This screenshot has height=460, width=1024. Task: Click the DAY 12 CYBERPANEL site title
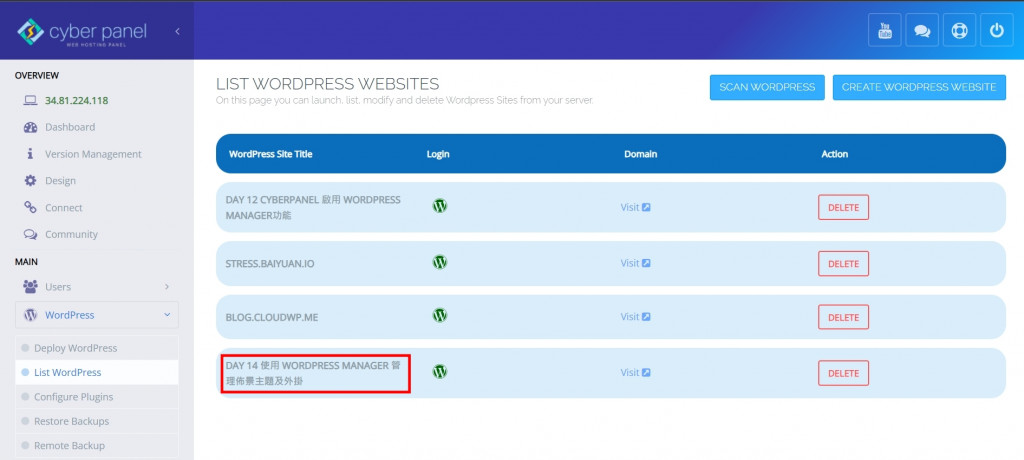click(313, 207)
